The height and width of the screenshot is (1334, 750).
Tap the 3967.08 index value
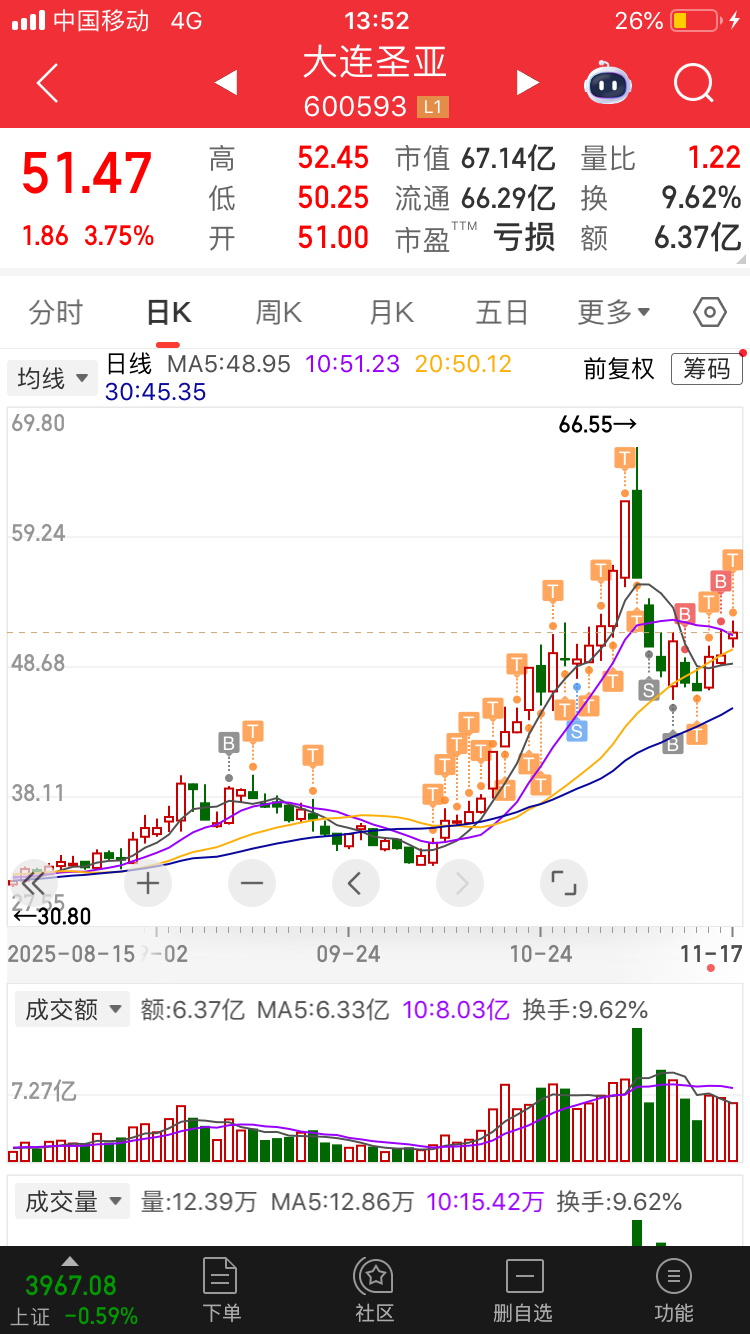coord(71,1285)
